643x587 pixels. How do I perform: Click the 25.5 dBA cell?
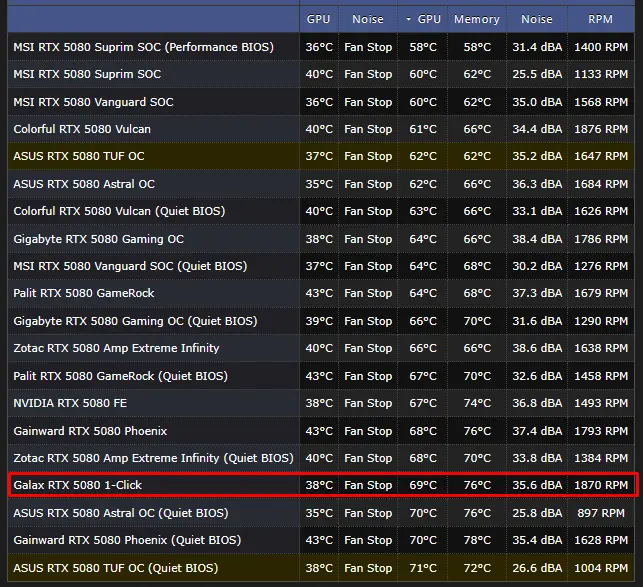pos(537,74)
